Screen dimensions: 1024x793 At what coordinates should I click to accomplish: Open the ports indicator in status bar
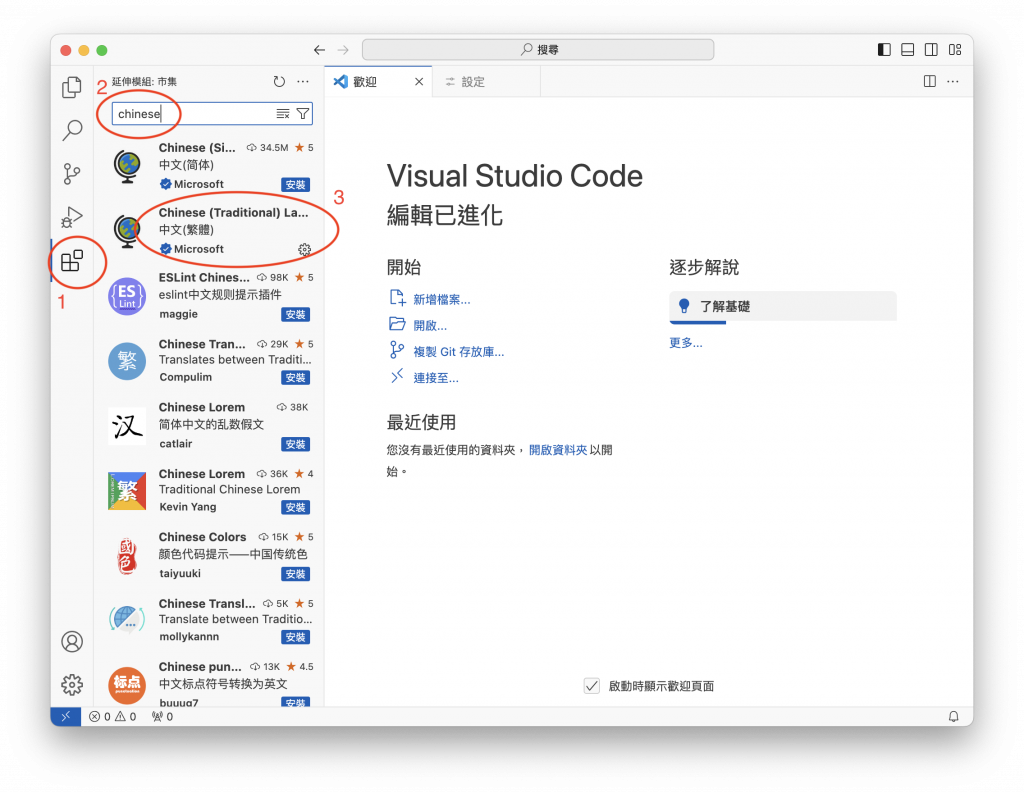[162, 717]
